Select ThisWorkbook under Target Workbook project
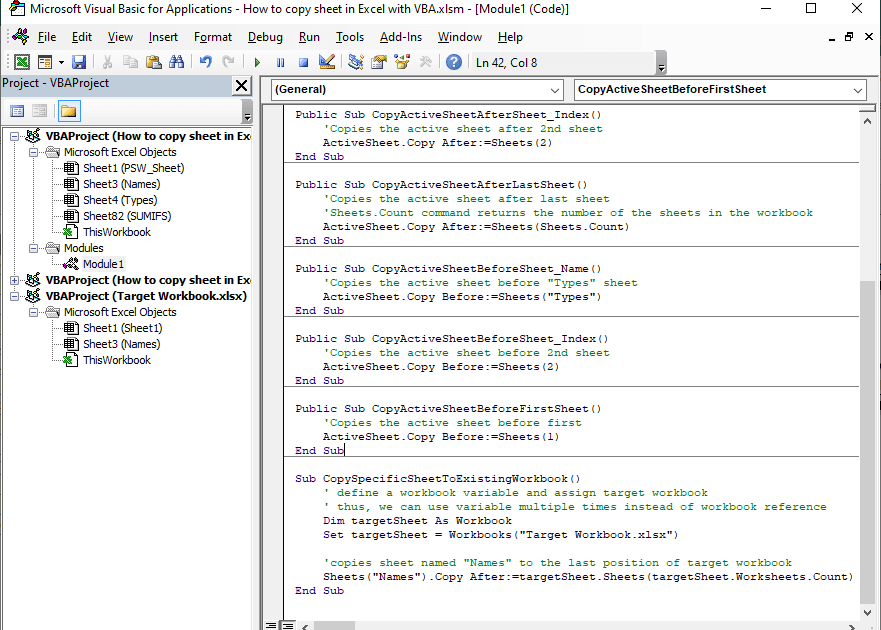 coord(117,360)
